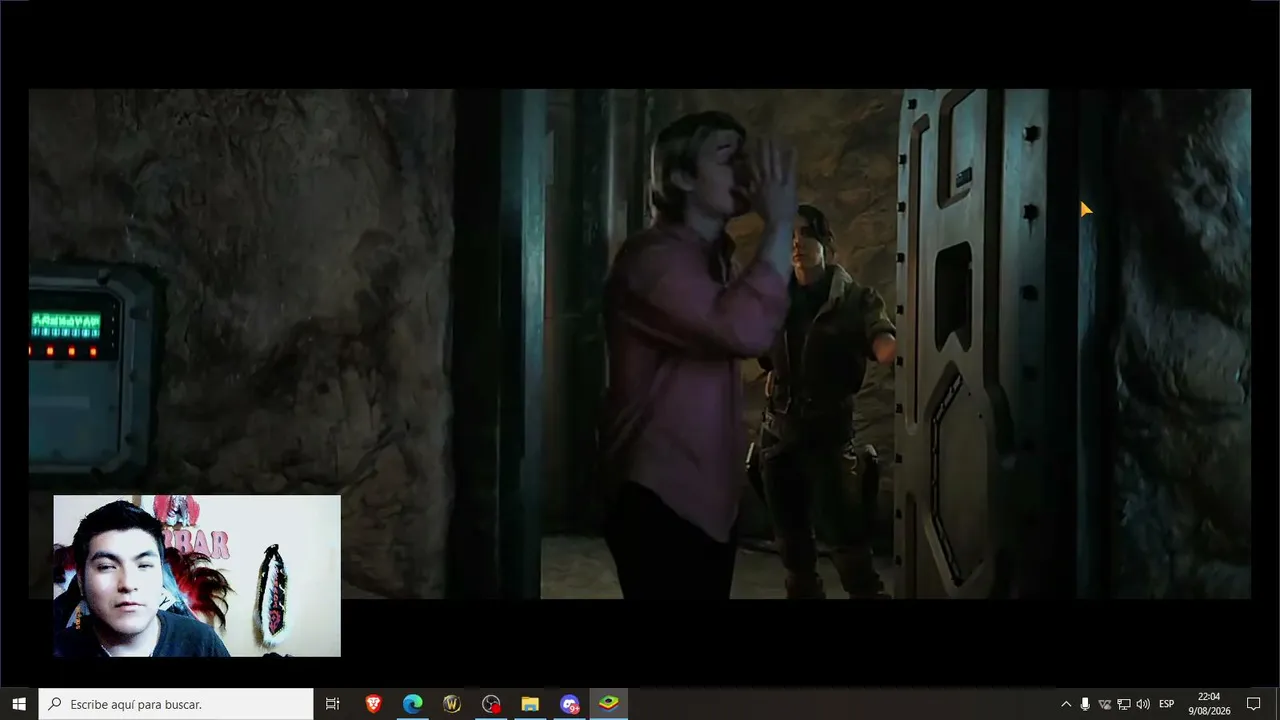Click the main video playback area

640,344
